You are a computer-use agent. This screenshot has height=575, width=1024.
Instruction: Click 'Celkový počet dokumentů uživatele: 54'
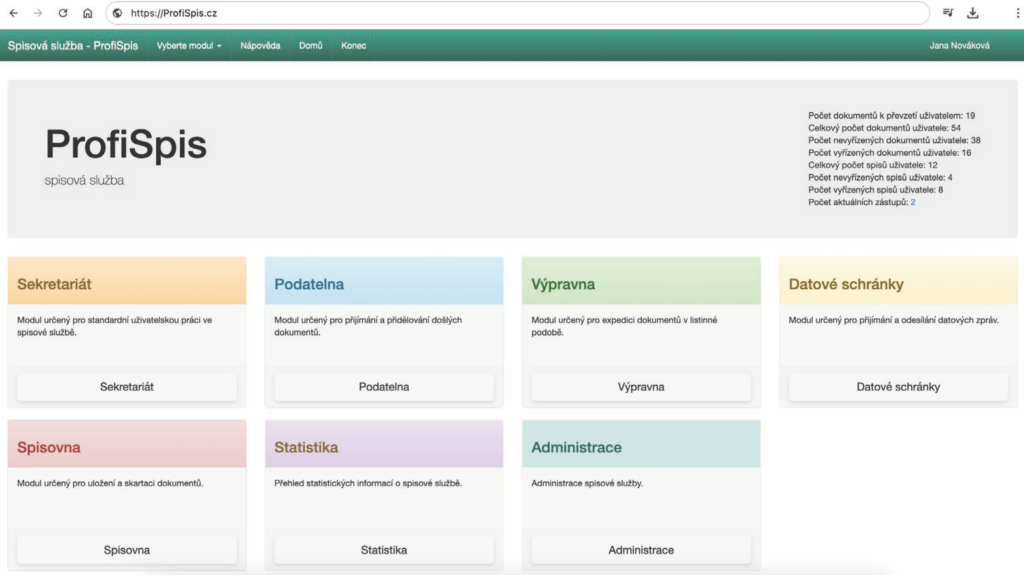click(884, 128)
